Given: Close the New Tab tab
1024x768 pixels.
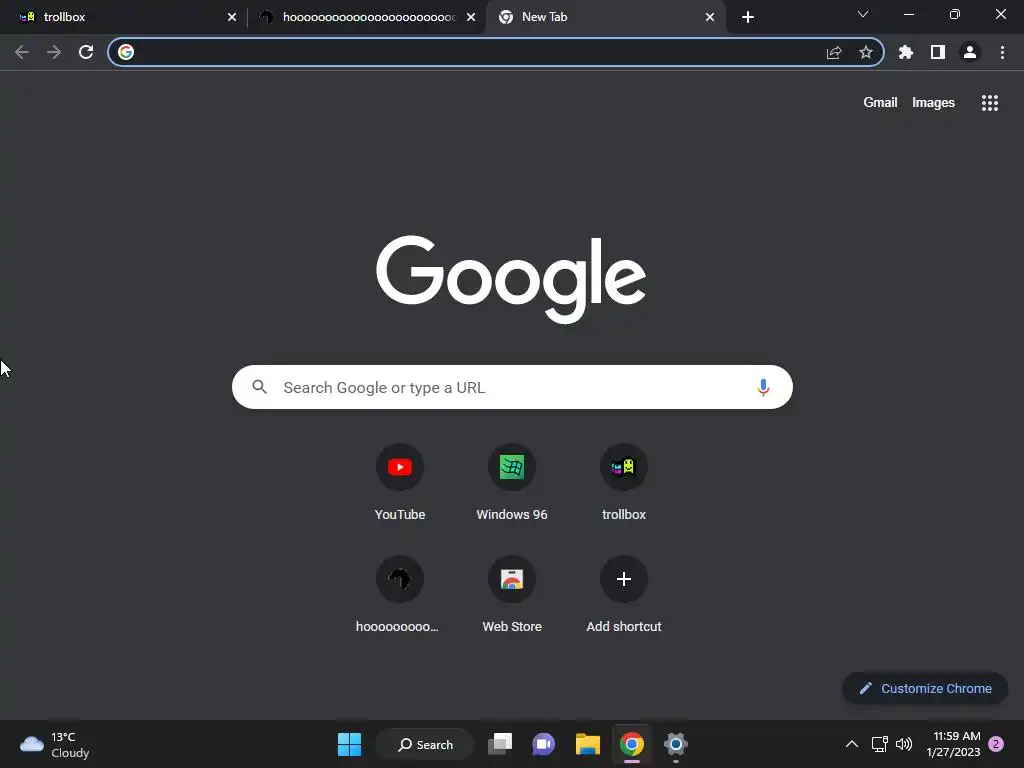Looking at the screenshot, I should click(x=710, y=17).
